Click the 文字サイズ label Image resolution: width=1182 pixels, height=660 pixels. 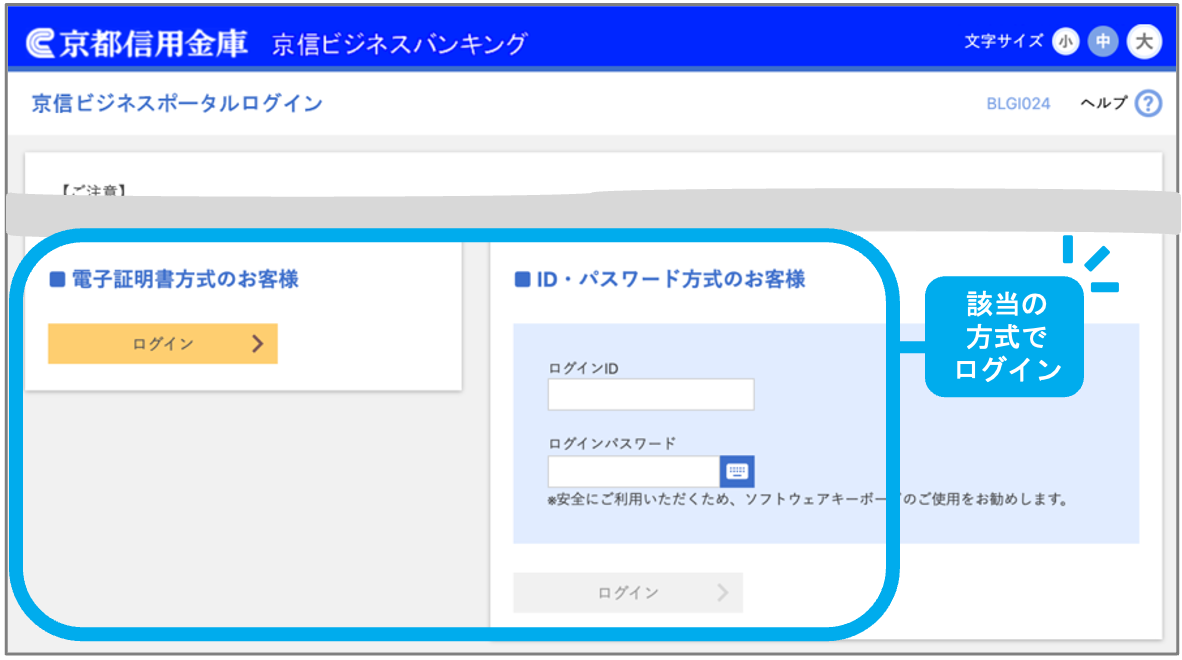point(1004,41)
